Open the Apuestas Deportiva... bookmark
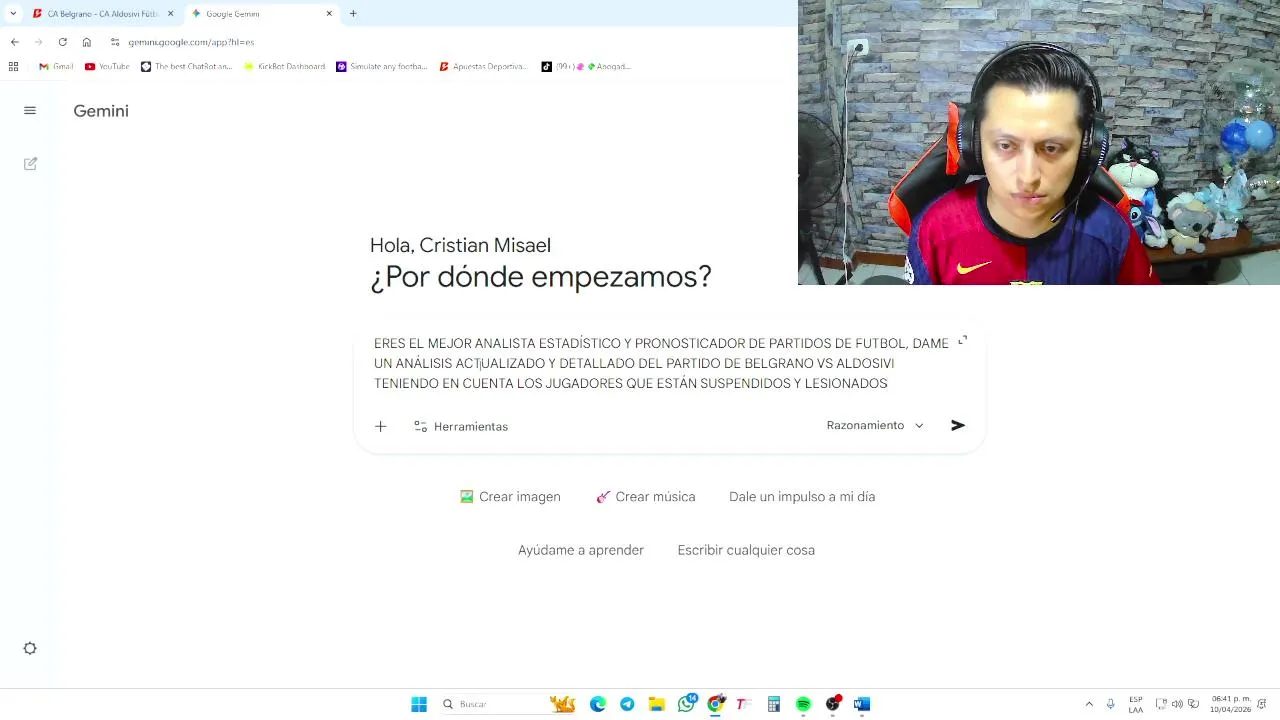 tap(484, 67)
